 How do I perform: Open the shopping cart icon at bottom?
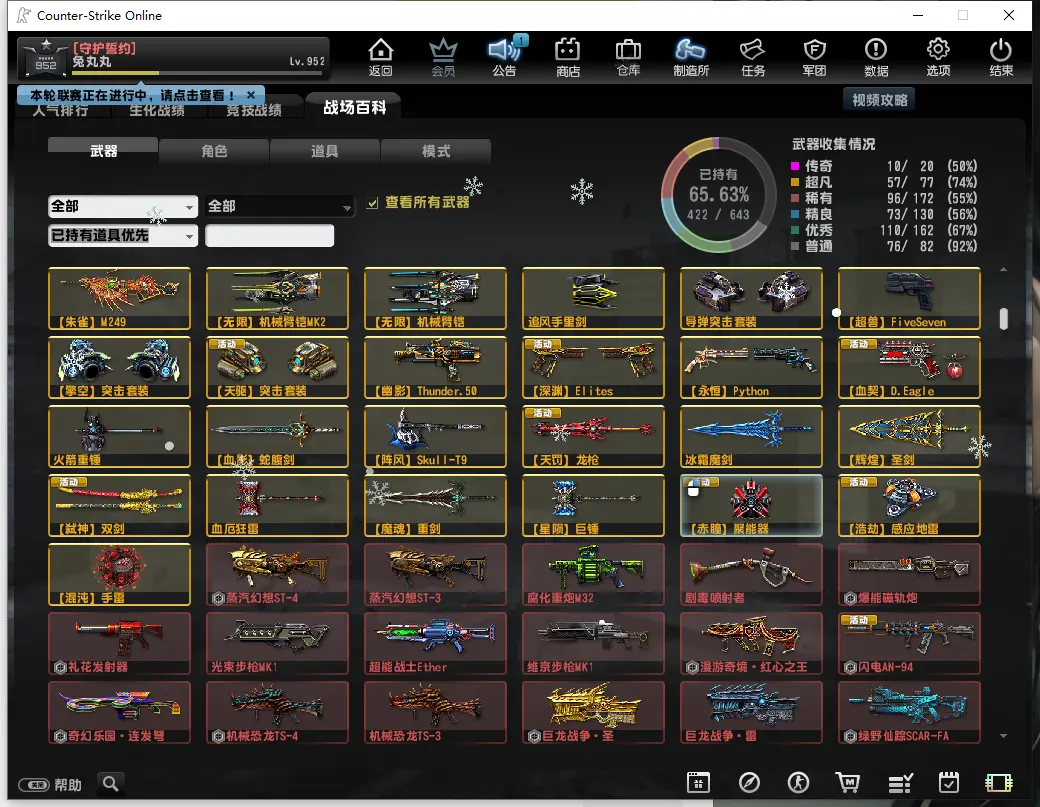pos(847,782)
